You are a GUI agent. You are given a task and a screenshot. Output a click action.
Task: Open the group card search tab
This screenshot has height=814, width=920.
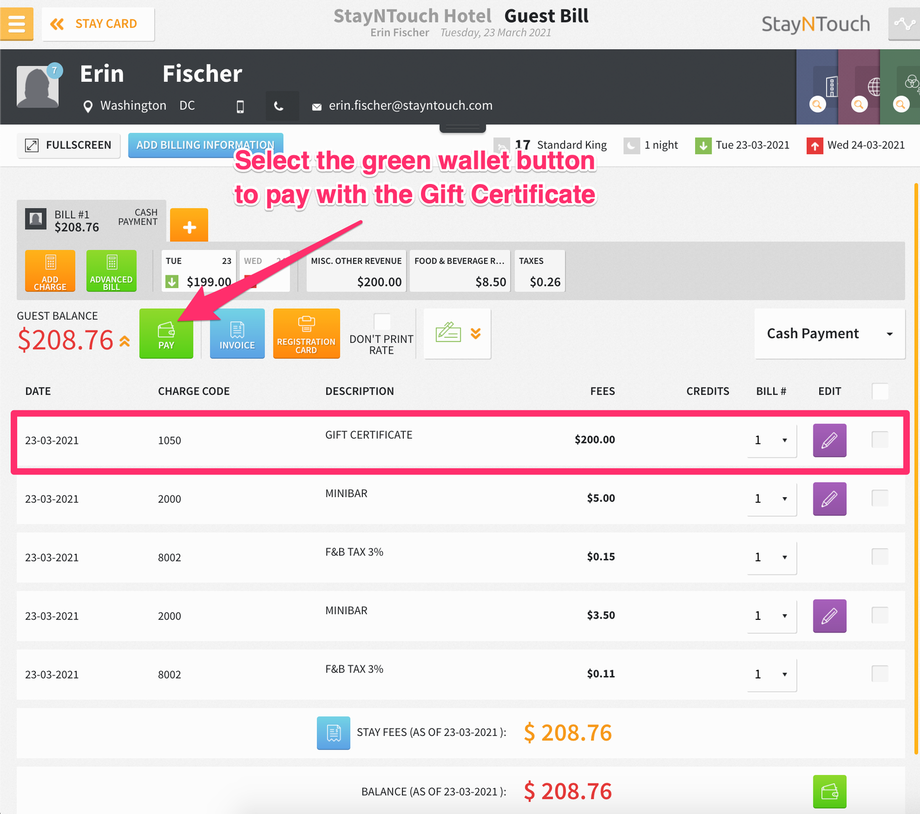(901, 87)
